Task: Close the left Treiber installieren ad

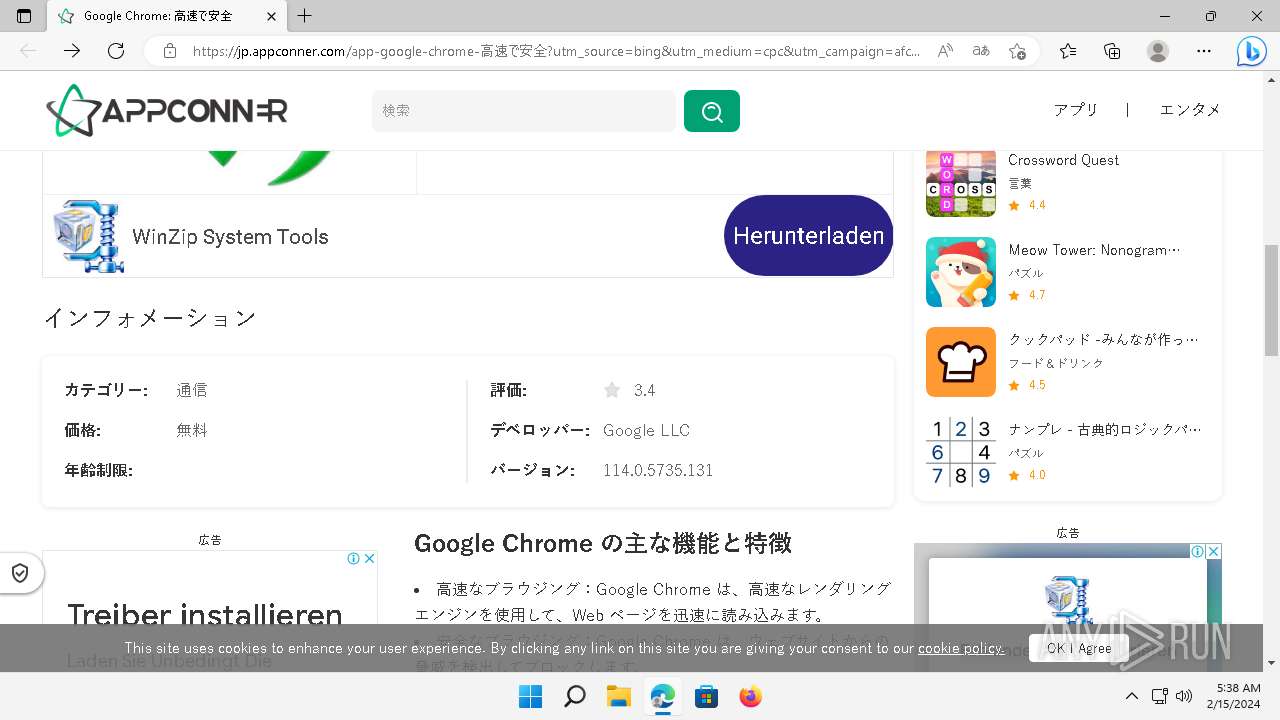Action: [x=369, y=559]
